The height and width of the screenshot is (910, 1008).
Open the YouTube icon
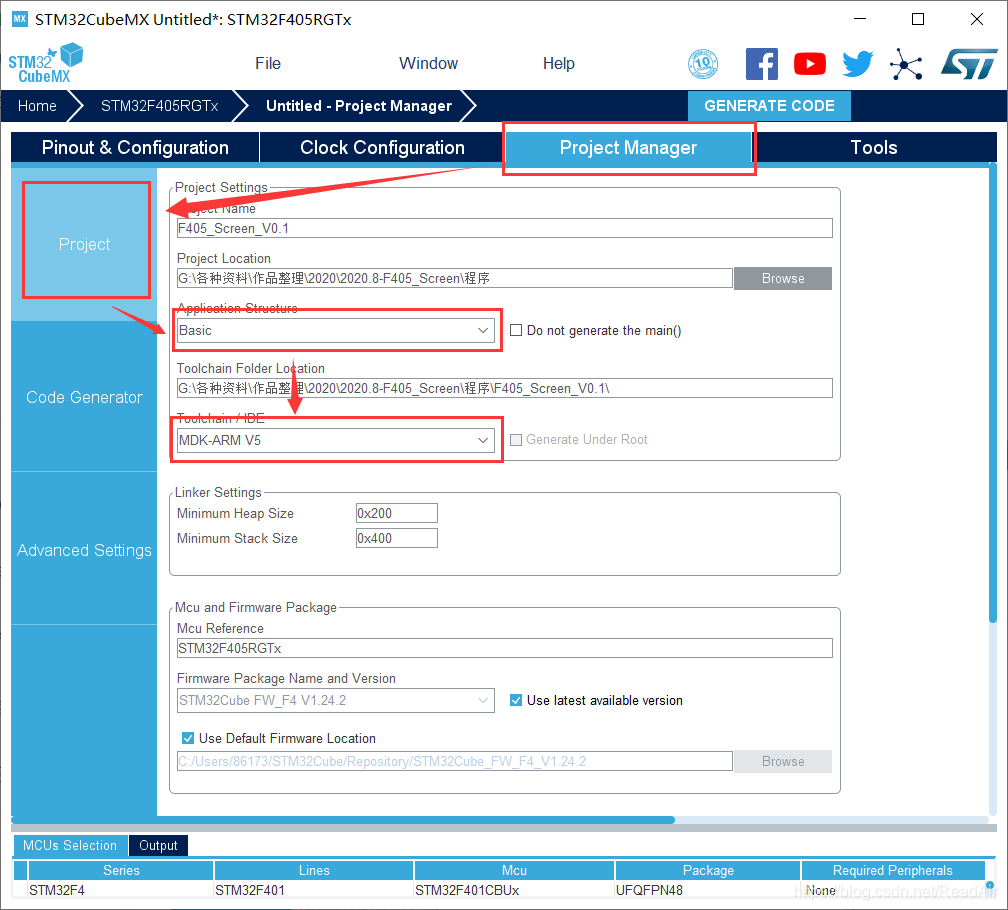(x=810, y=64)
